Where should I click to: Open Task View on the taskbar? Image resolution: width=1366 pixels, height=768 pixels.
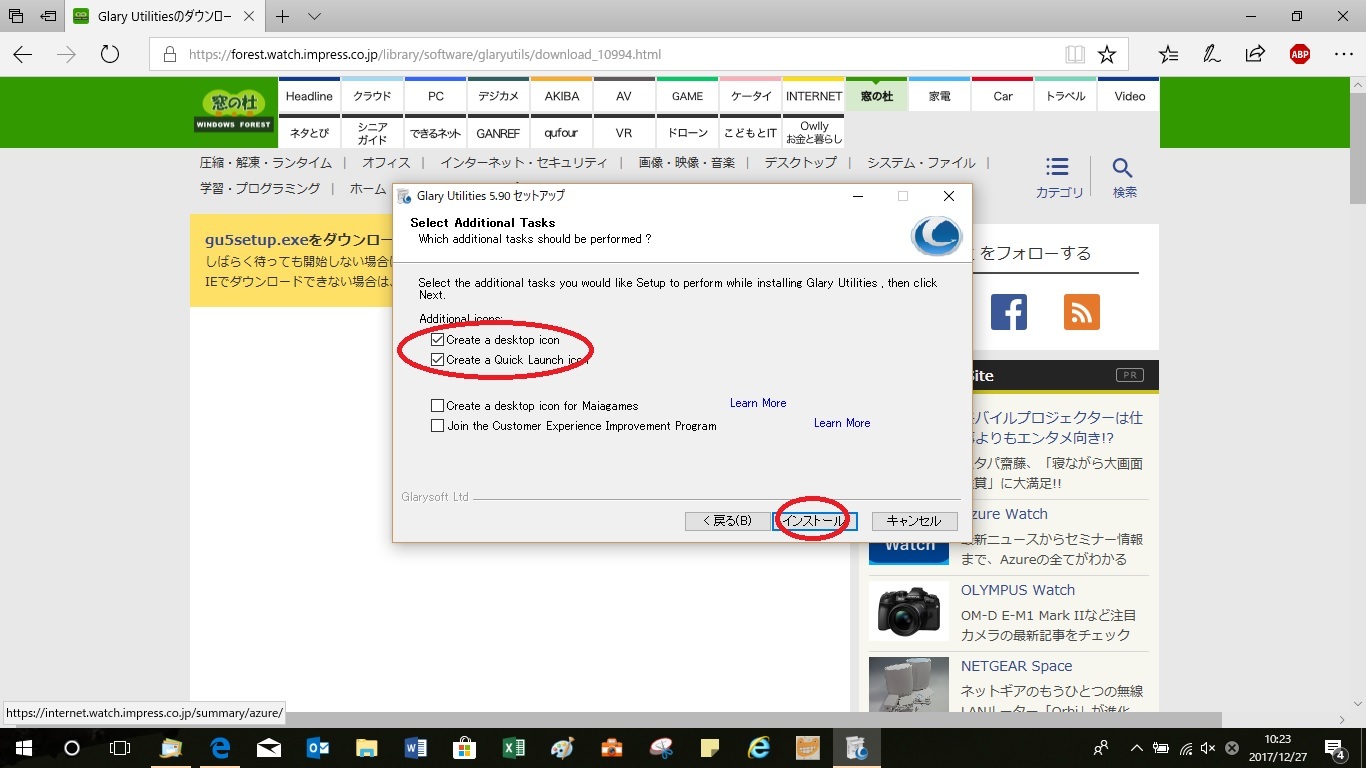(120, 747)
